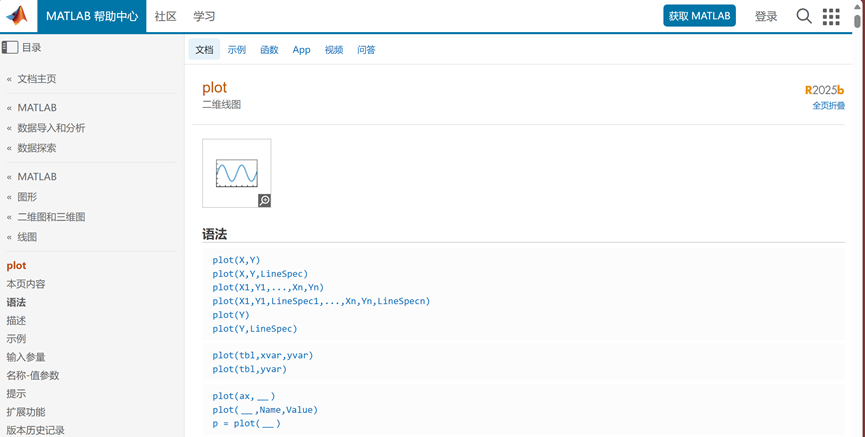Switch to the 示例 tab
Screen dimensions: 865x437
point(237,50)
